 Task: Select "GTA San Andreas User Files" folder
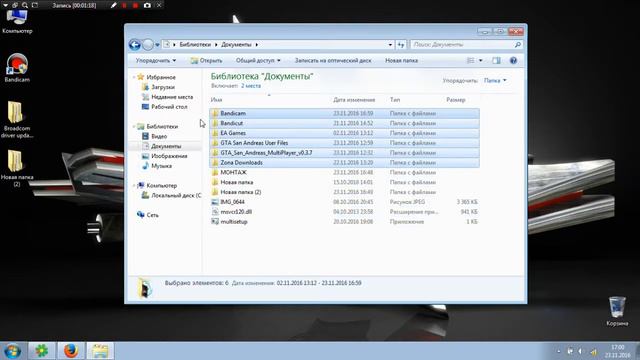pyautogui.click(x=344, y=143)
